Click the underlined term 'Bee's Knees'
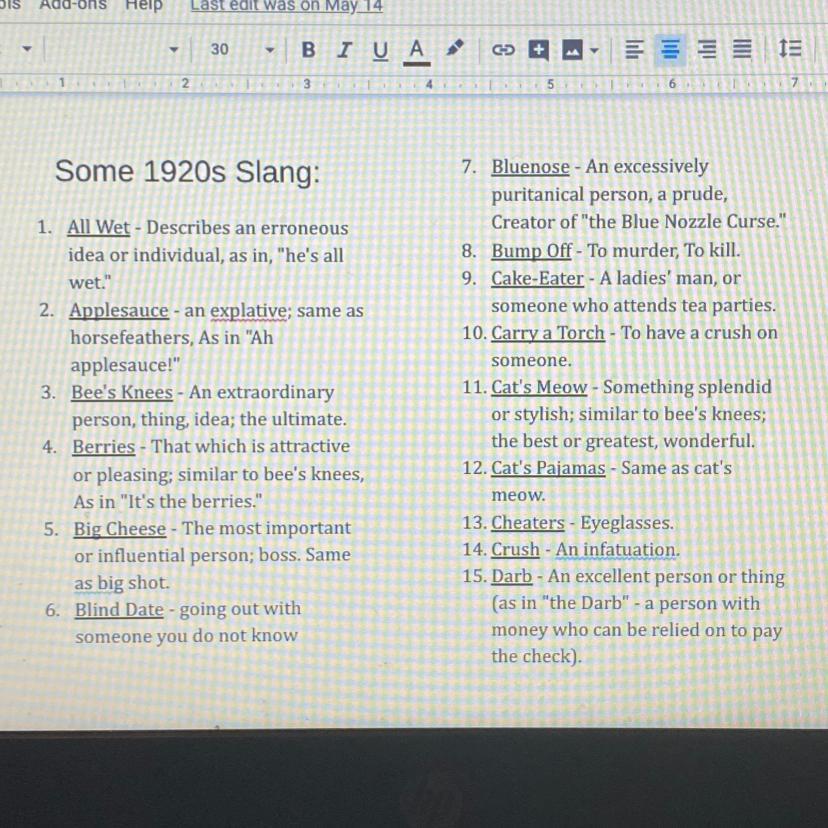This screenshot has width=828, height=828. point(122,392)
